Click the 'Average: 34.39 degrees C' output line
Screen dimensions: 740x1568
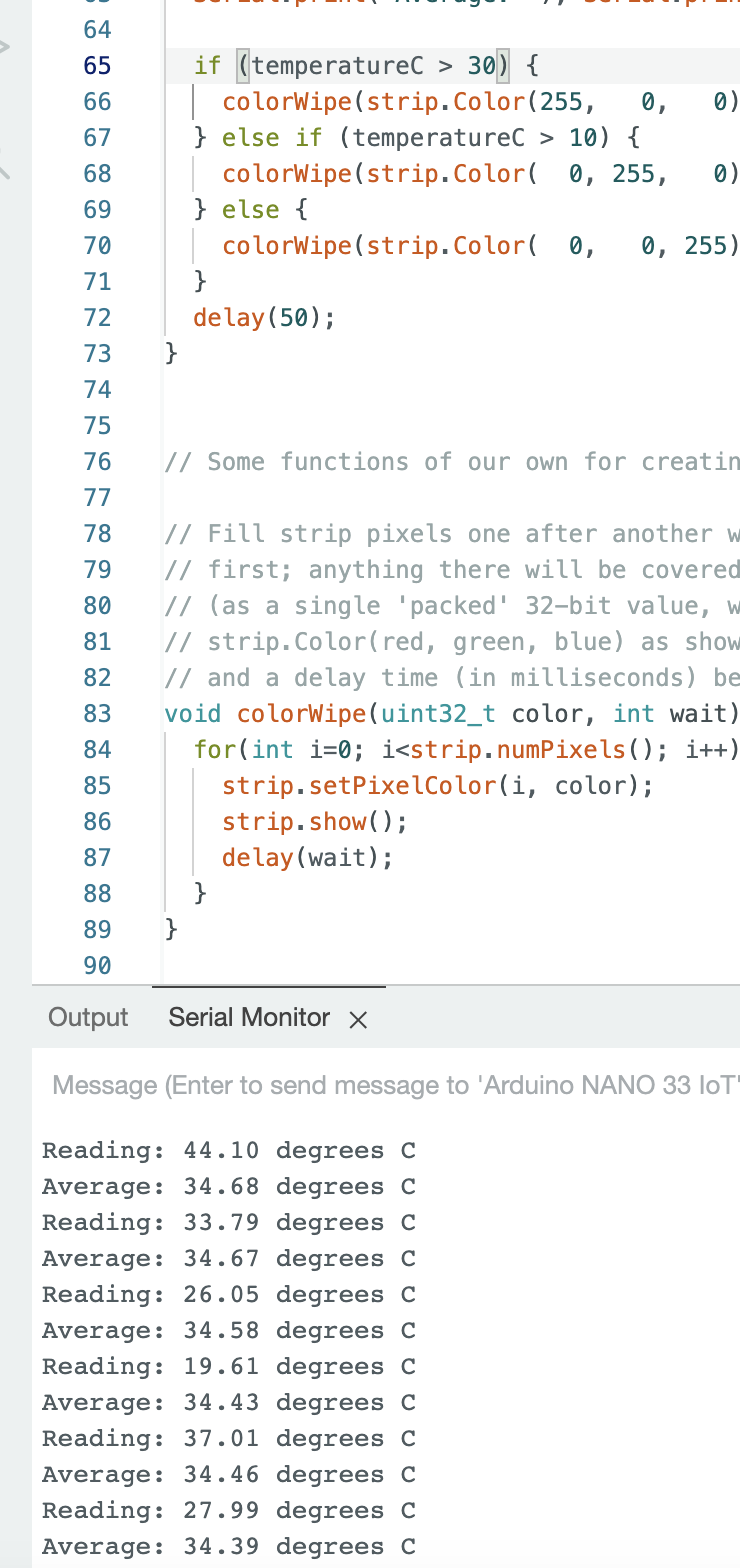(x=228, y=1547)
